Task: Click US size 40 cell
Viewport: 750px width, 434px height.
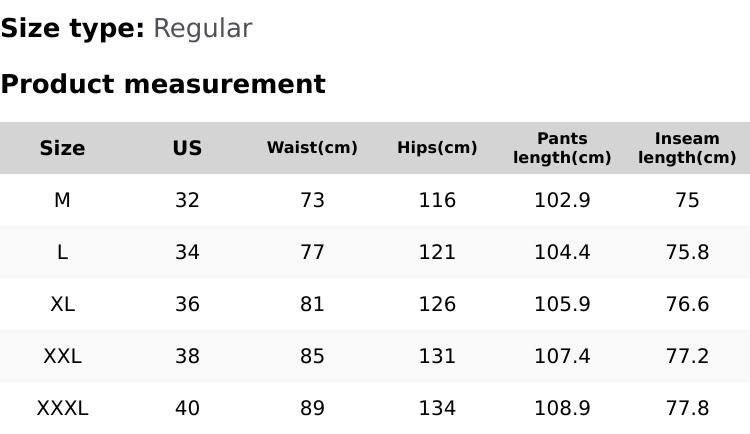Action: point(187,408)
